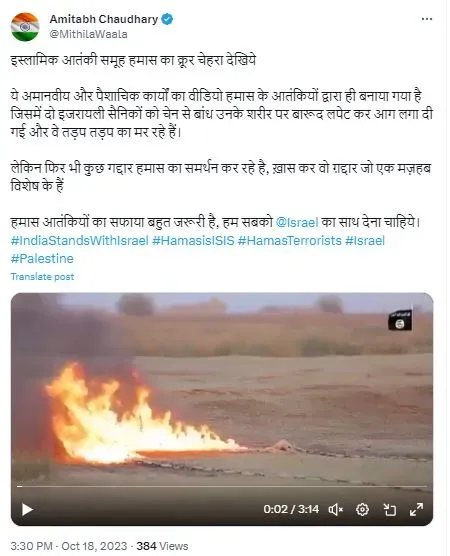Open the three-dot more options menu
The height and width of the screenshot is (556, 450).
click(427, 19)
